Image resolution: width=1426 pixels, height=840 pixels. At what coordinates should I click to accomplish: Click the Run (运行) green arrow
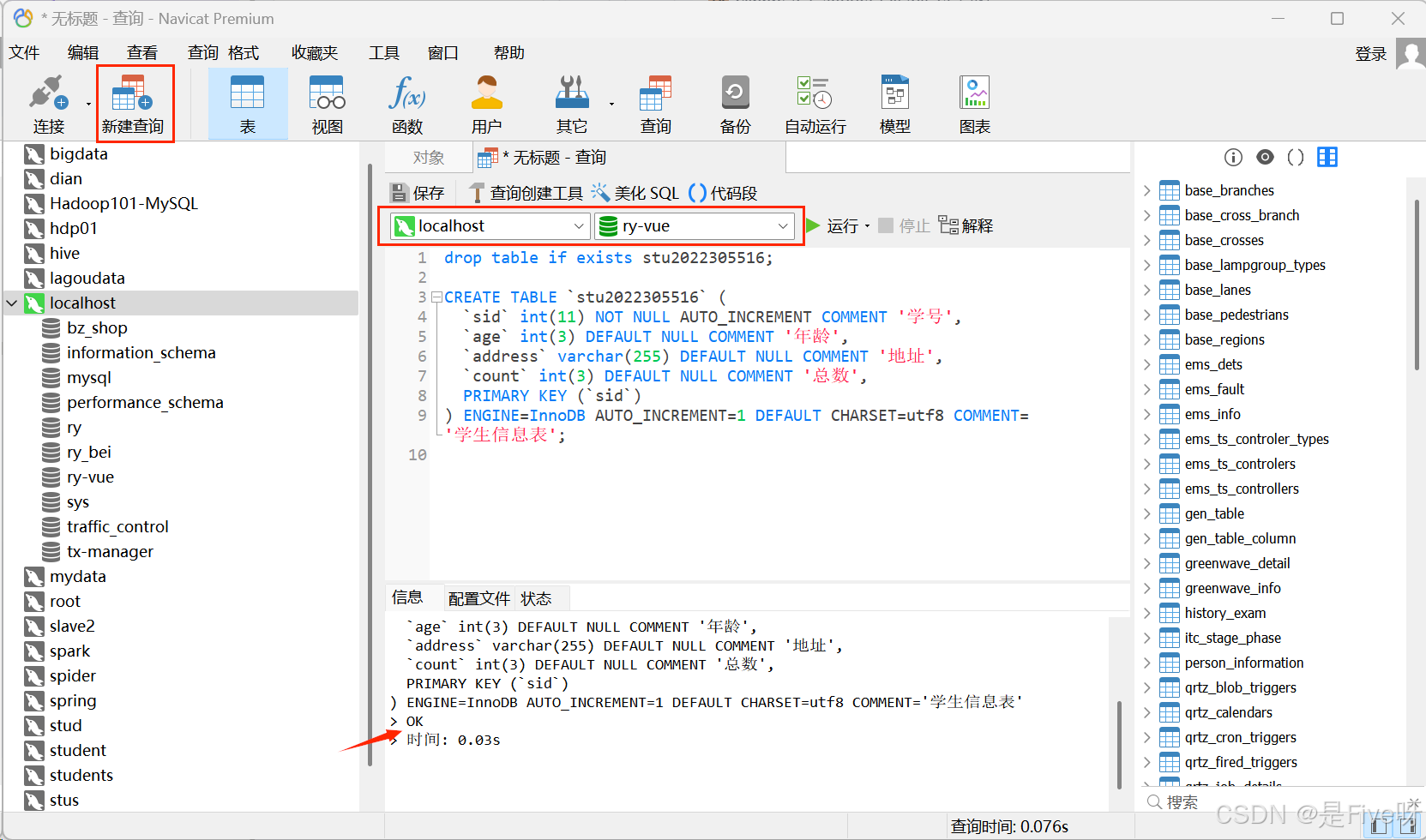coord(813,225)
